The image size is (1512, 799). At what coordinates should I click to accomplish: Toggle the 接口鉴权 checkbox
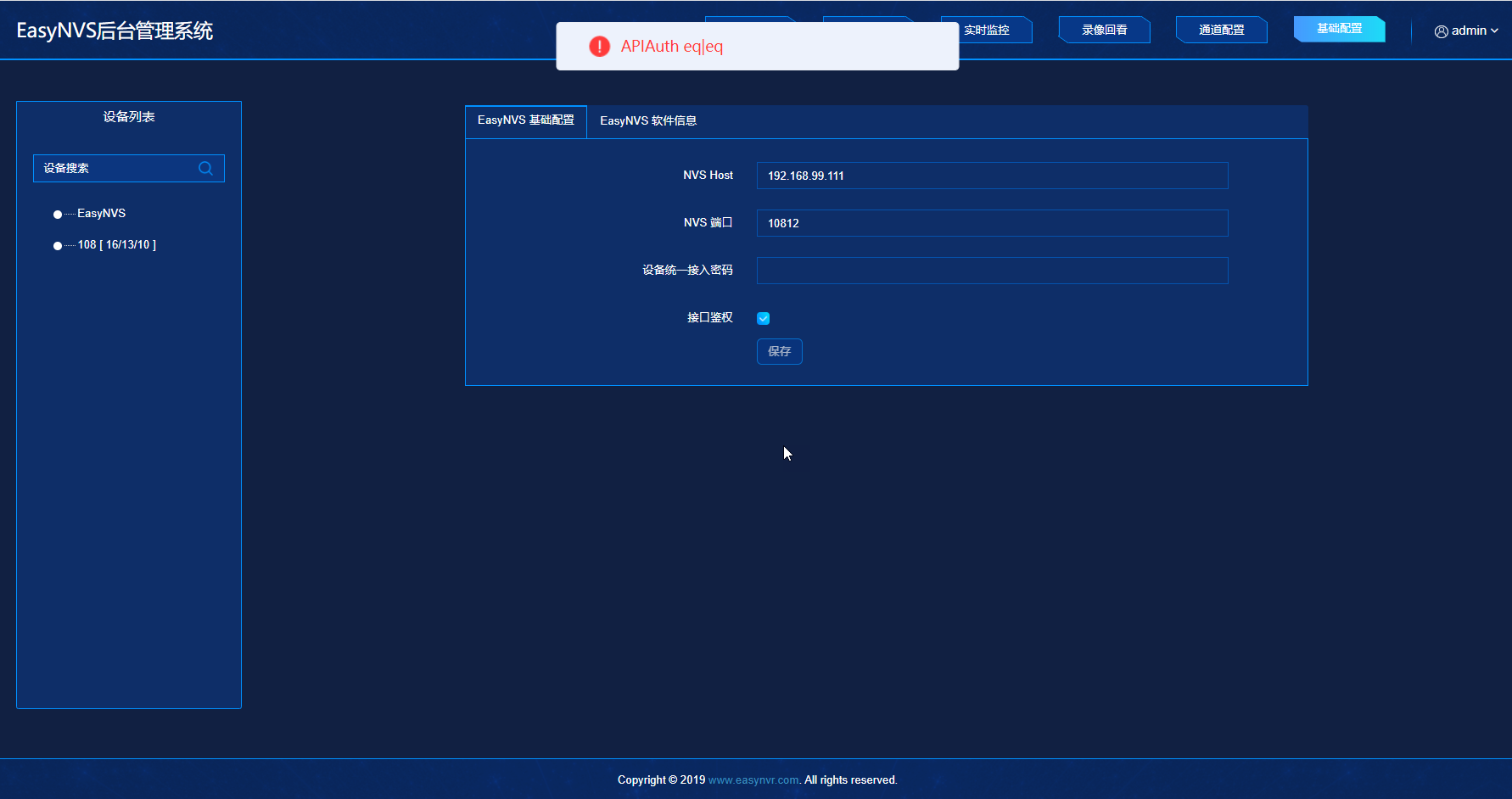pyautogui.click(x=764, y=318)
